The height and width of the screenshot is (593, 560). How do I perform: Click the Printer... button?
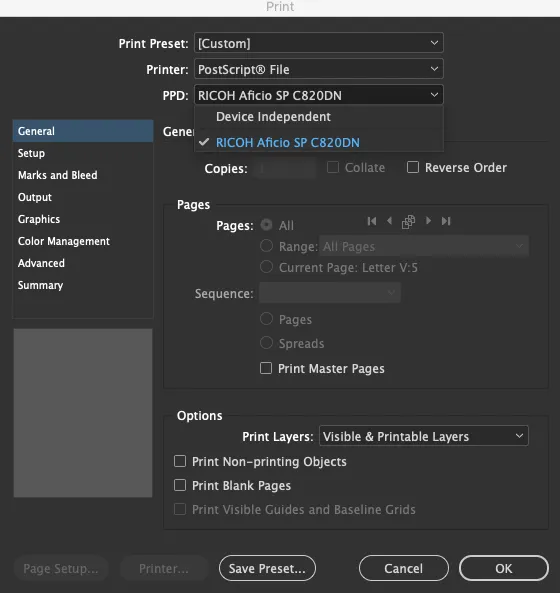tap(164, 568)
